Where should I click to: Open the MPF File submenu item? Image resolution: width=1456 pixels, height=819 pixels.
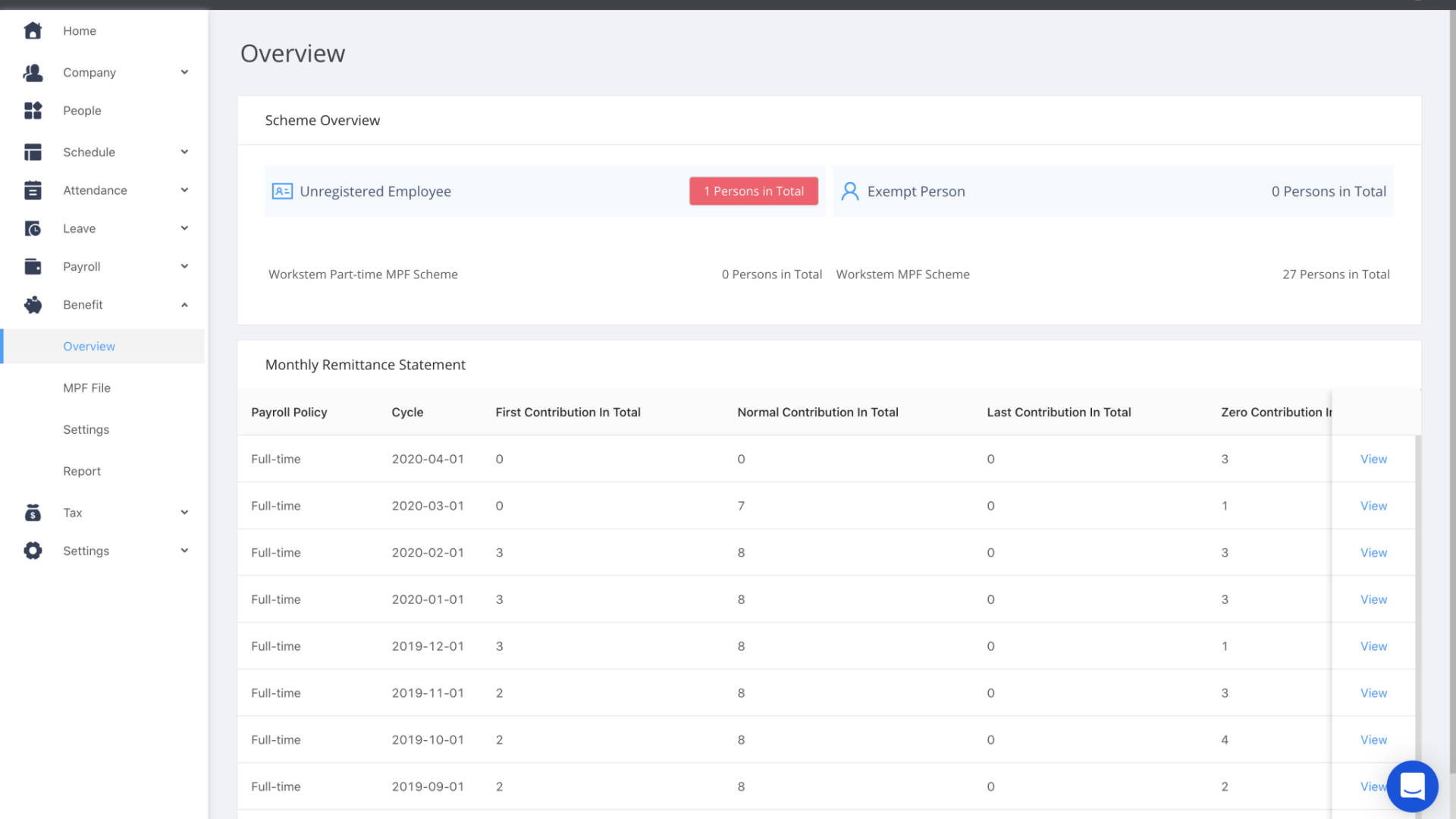pyautogui.click(x=86, y=388)
